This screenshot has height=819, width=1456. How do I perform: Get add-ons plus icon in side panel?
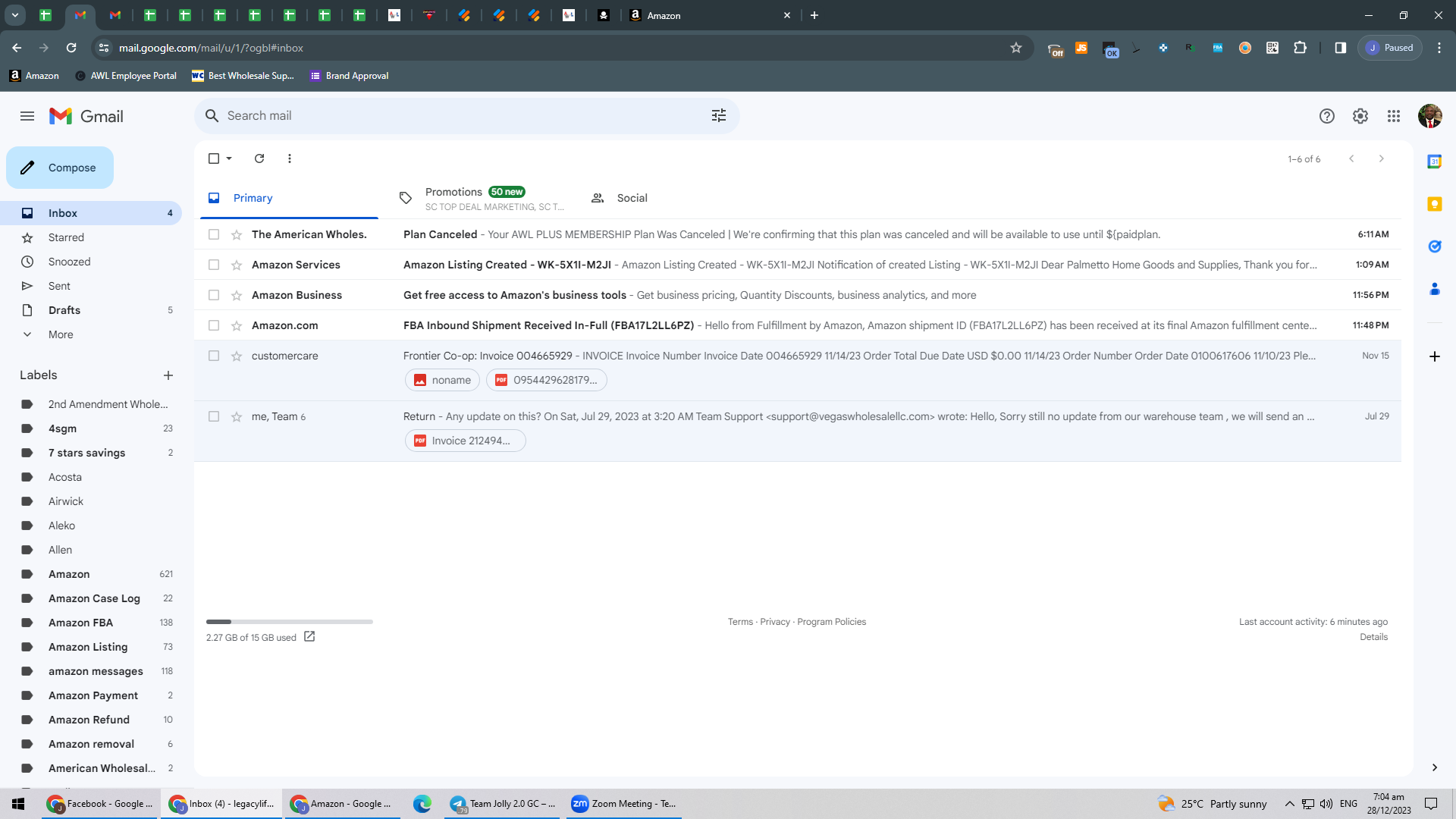click(1434, 356)
